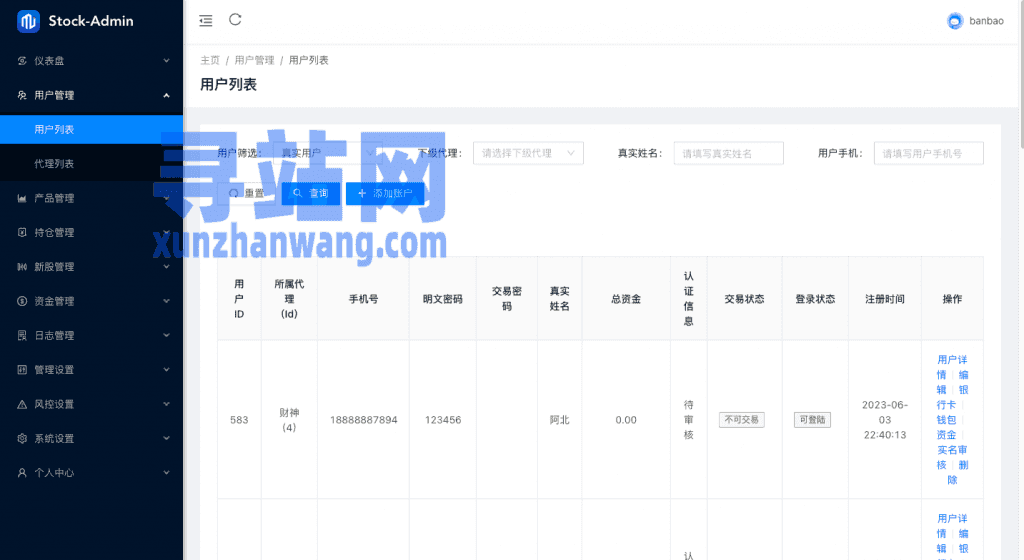Select 用户列表 in the sidebar

[x=91, y=129]
